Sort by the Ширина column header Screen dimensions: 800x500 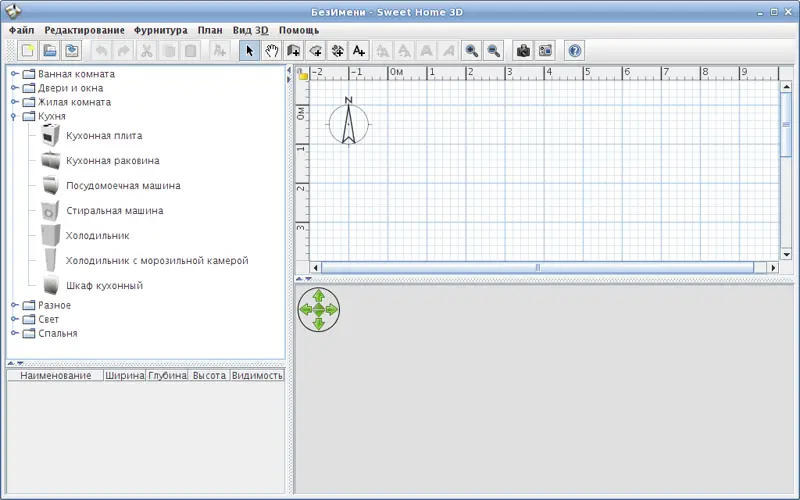124,376
